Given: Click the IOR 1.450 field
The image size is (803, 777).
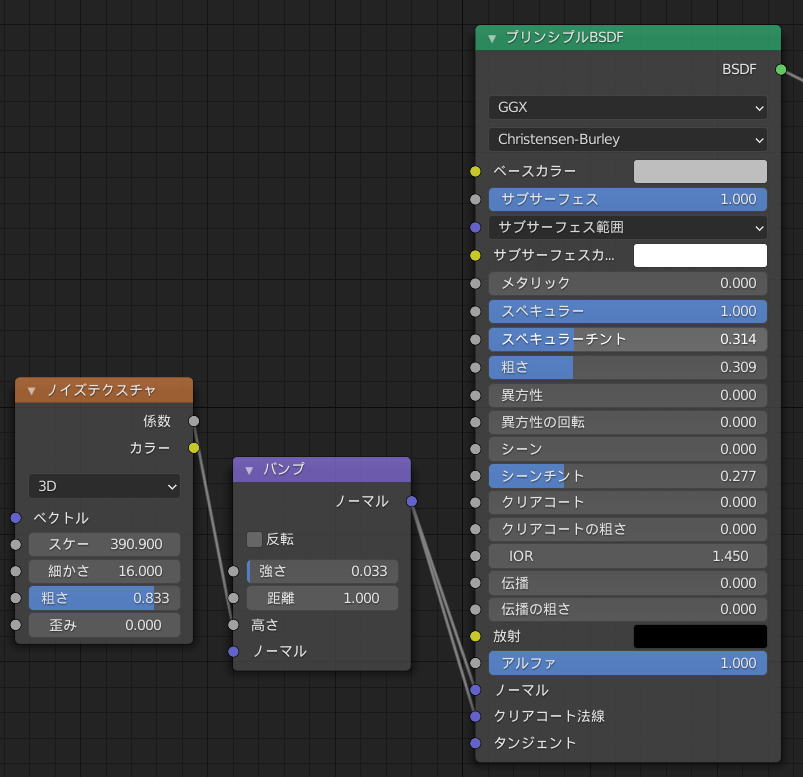Looking at the screenshot, I should pos(628,556).
